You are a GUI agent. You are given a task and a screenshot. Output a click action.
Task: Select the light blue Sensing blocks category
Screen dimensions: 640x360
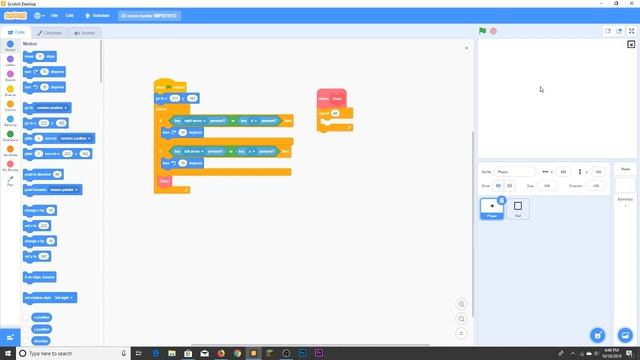pyautogui.click(x=10, y=121)
